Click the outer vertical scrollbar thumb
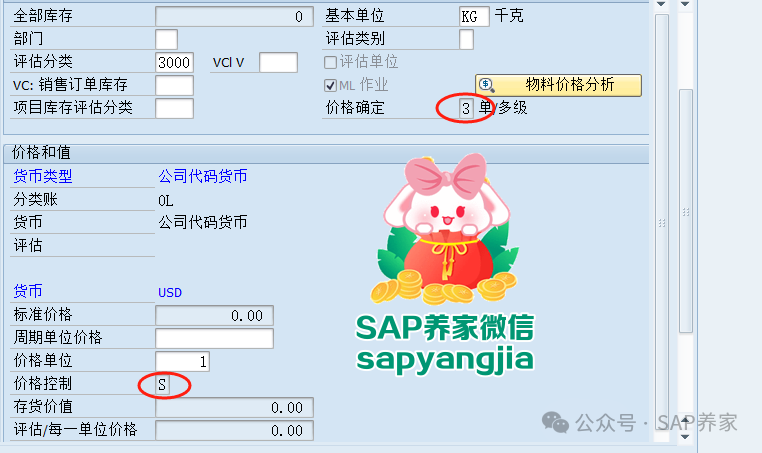Image resolution: width=762 pixels, height=453 pixels. coord(686,211)
